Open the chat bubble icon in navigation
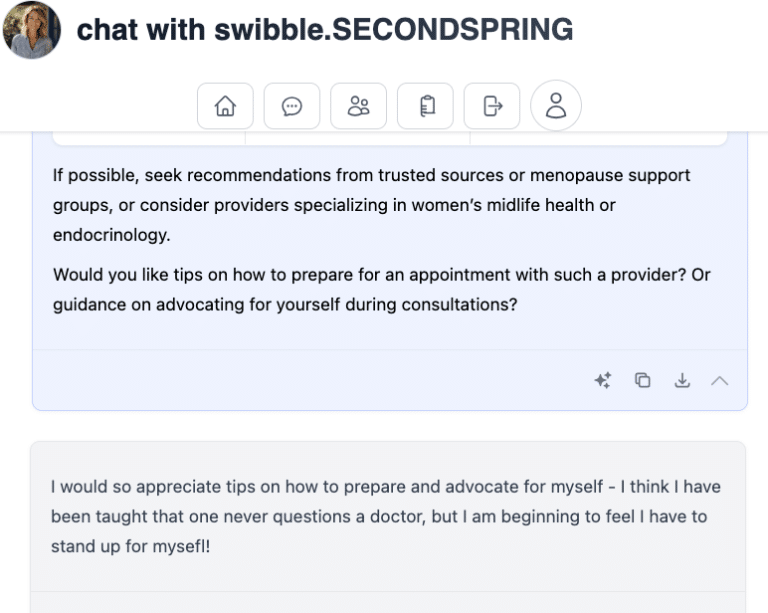 [292, 106]
